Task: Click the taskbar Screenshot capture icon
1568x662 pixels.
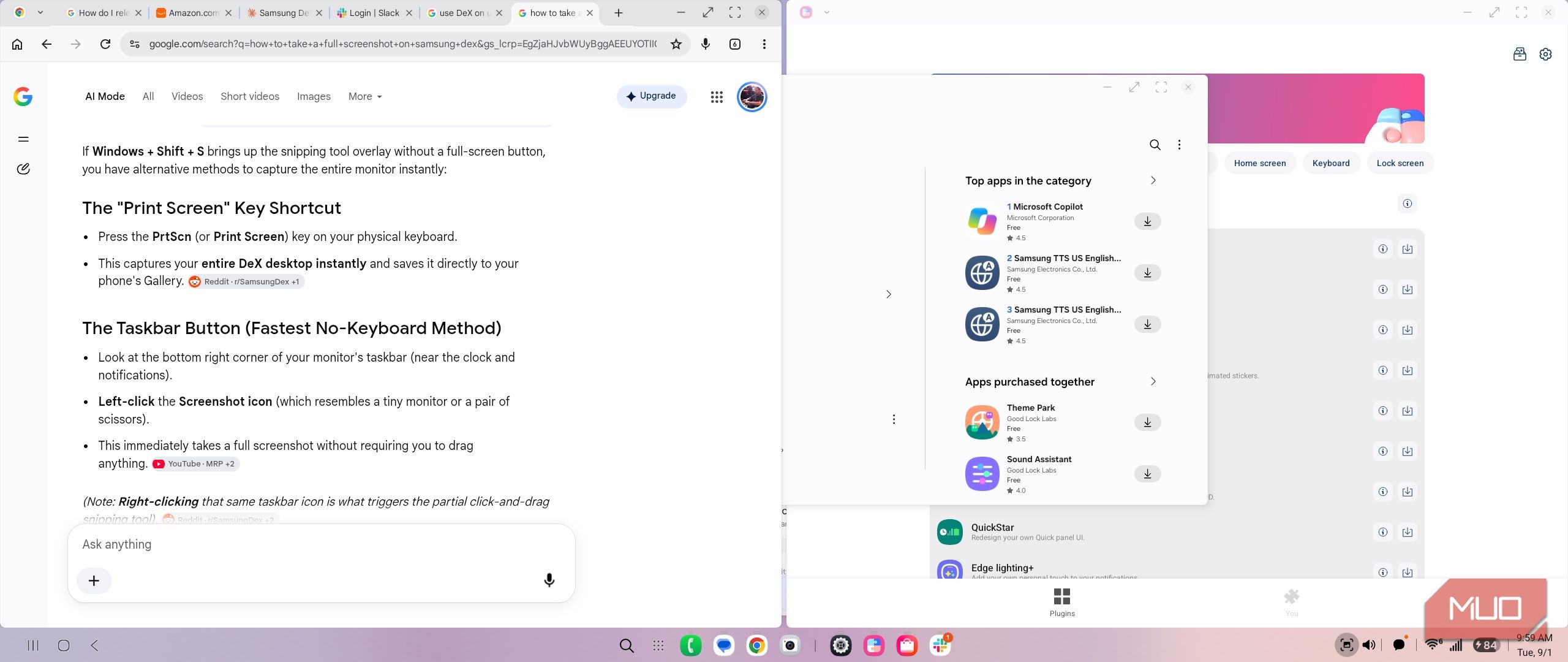Action: coord(1346,645)
